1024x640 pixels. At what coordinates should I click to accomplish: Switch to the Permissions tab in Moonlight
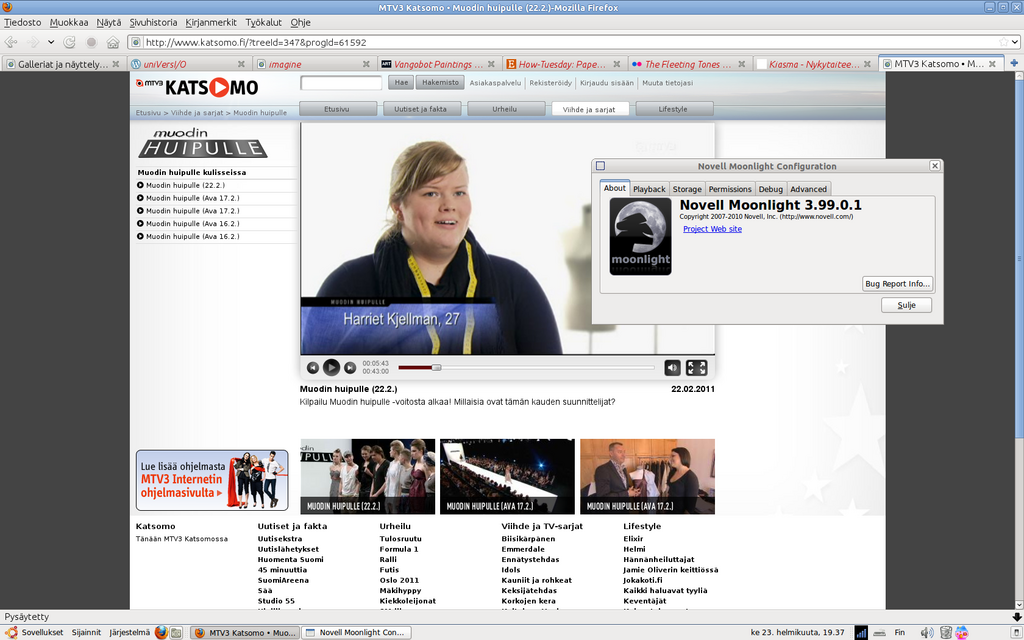(730, 189)
